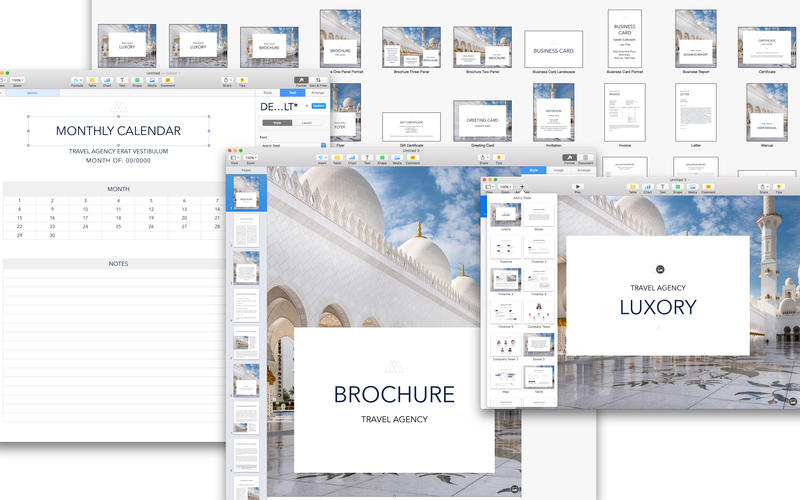Add Comment in the Numbers calendar window
Screen dimensions: 800x500
[x=168, y=81]
